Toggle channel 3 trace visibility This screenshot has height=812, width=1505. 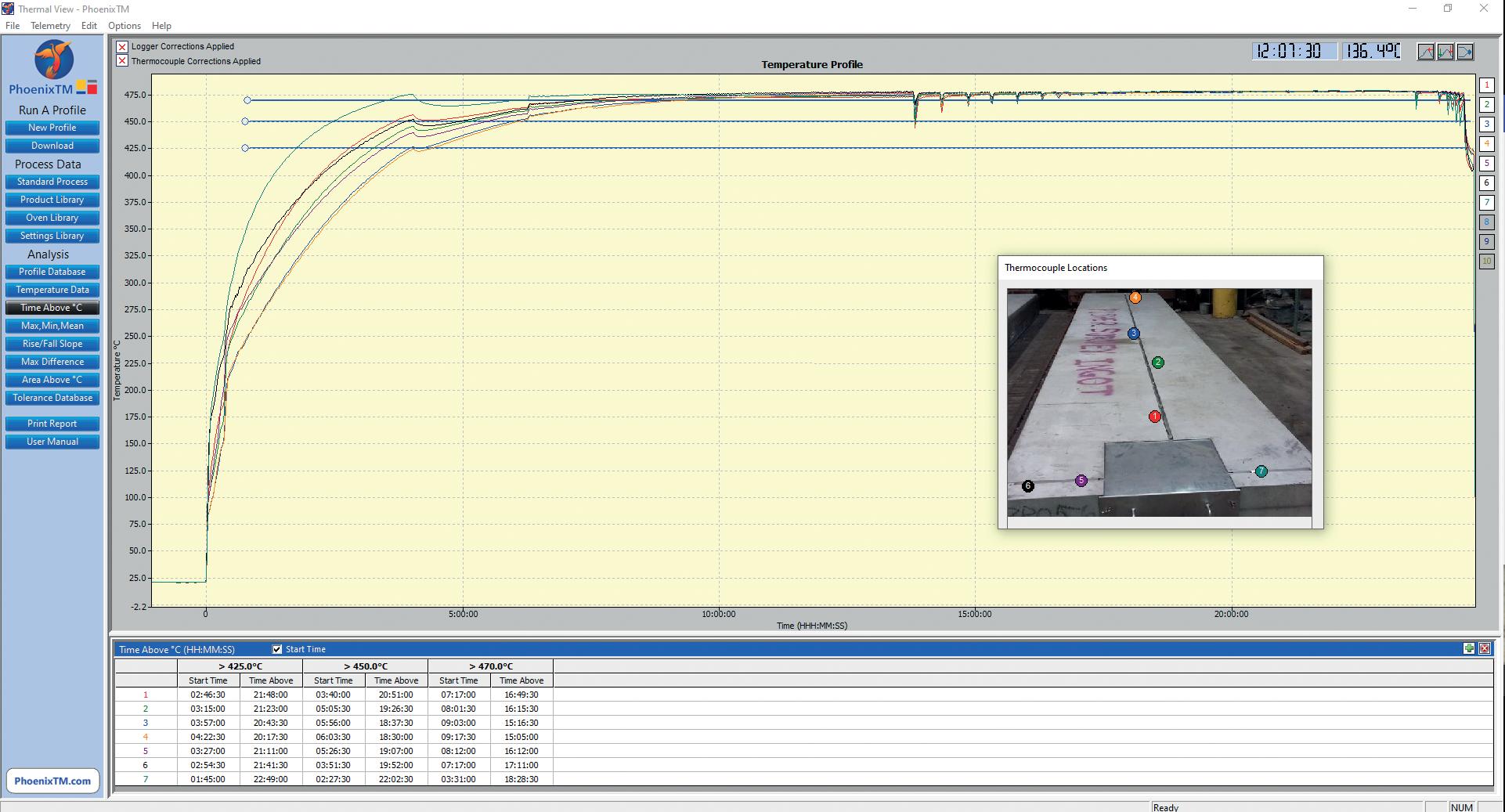1486,125
